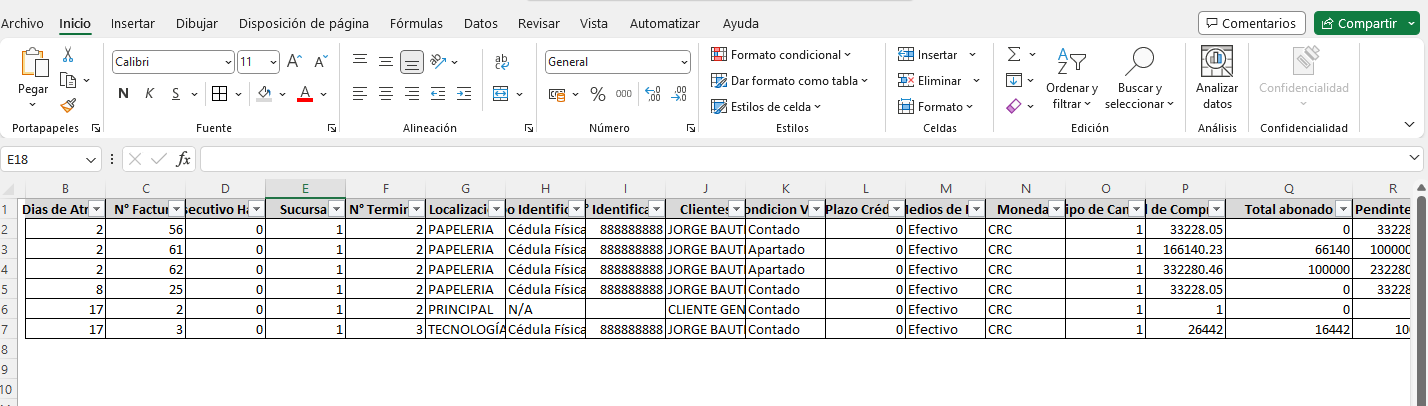This screenshot has height=406, width=1428.
Task: Decrease decimal places icon
Action: (x=680, y=94)
